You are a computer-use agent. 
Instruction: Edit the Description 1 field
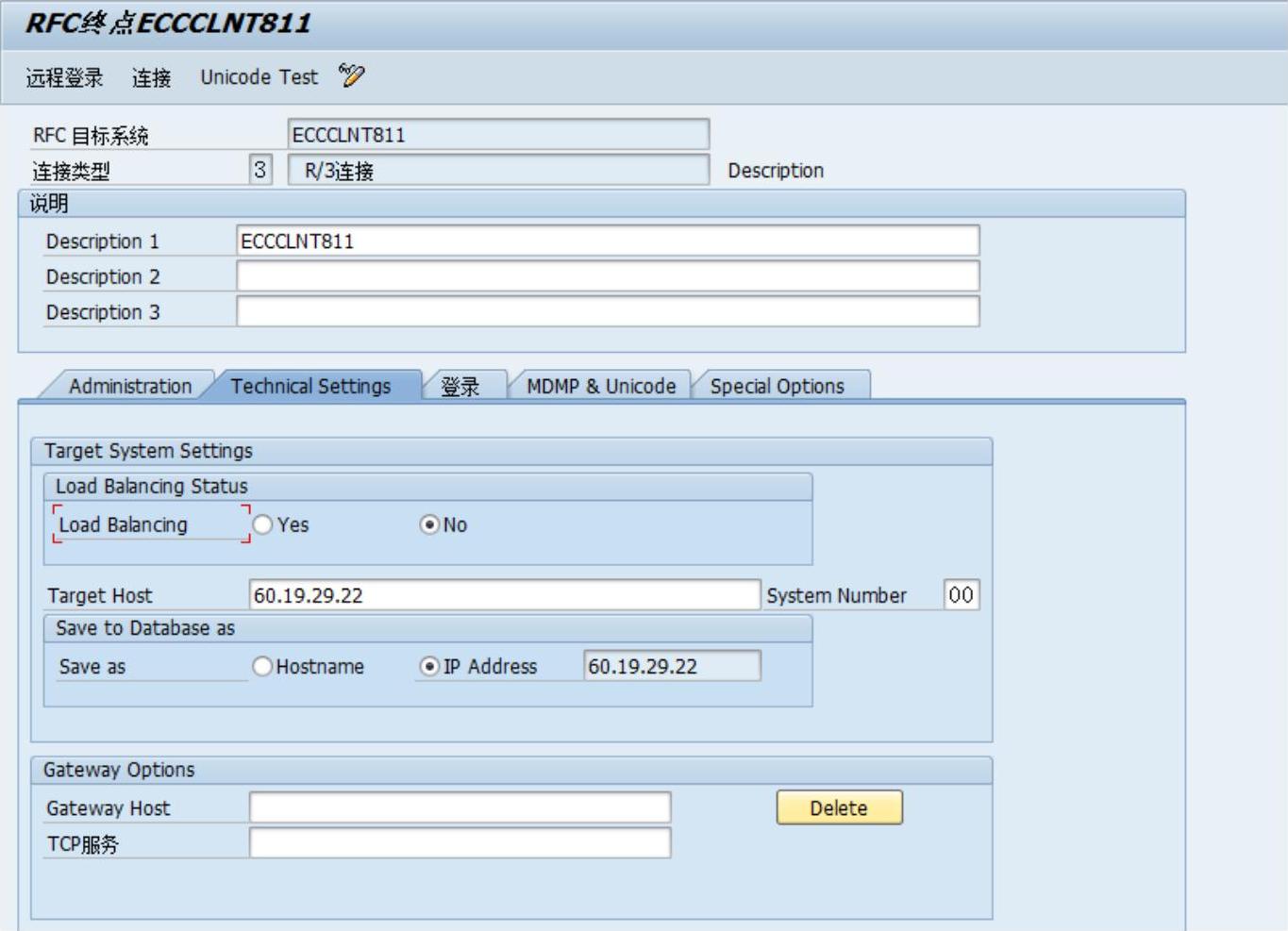[x=608, y=241]
